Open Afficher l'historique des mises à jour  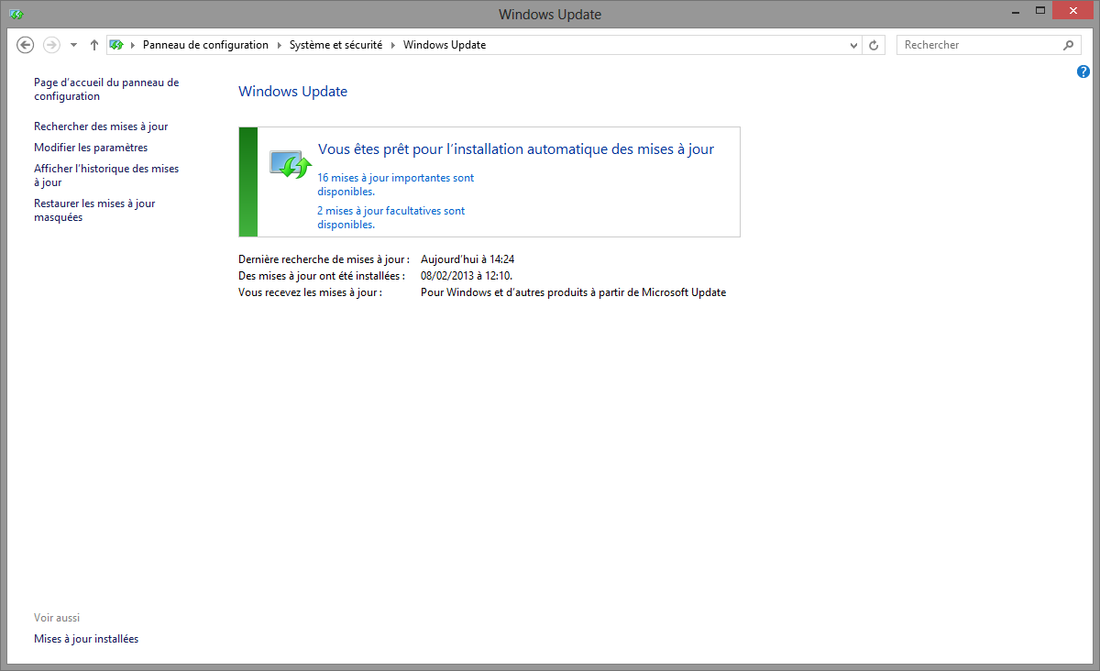107,175
